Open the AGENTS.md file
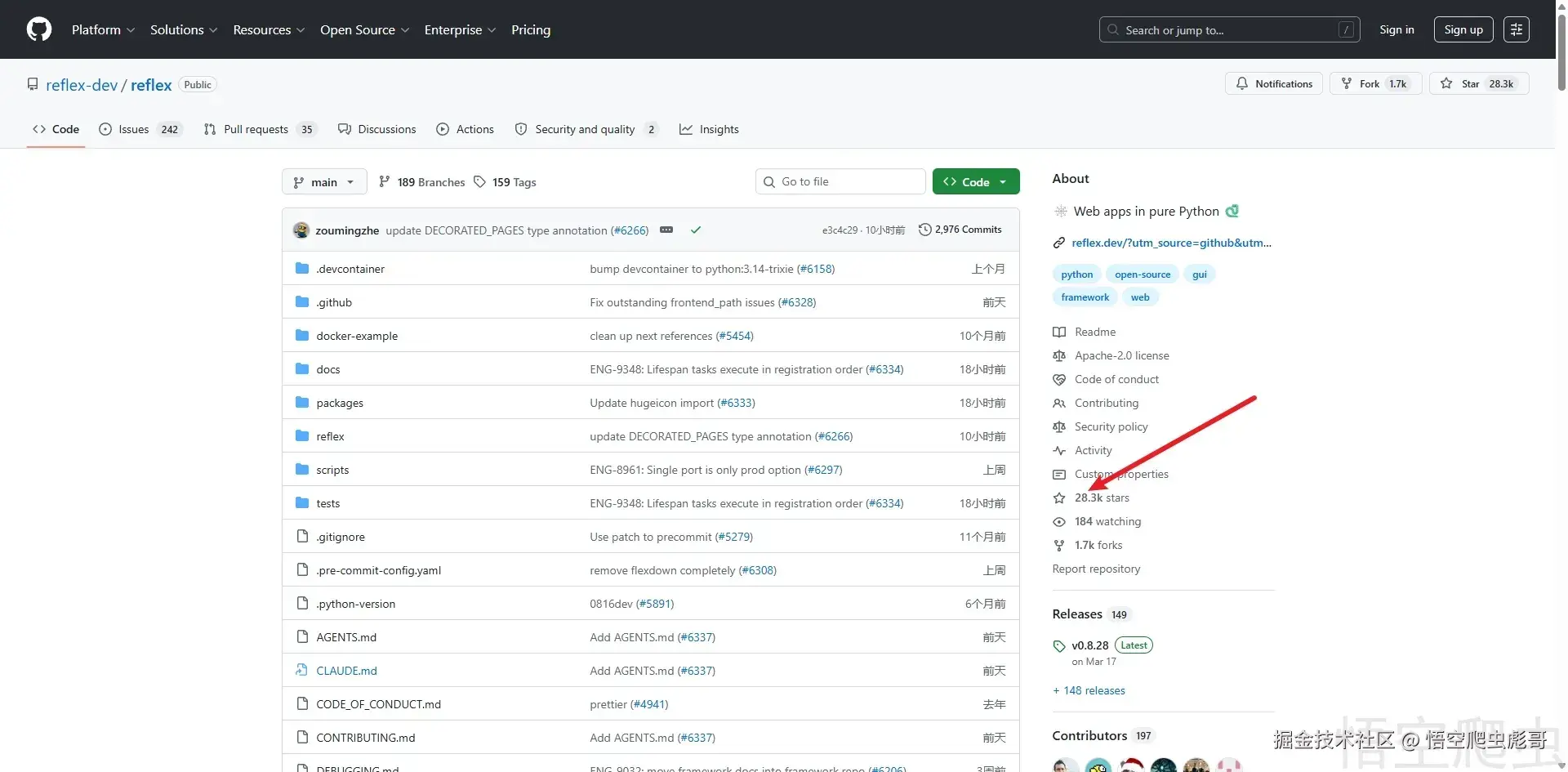The height and width of the screenshot is (772, 1568). coord(346,637)
